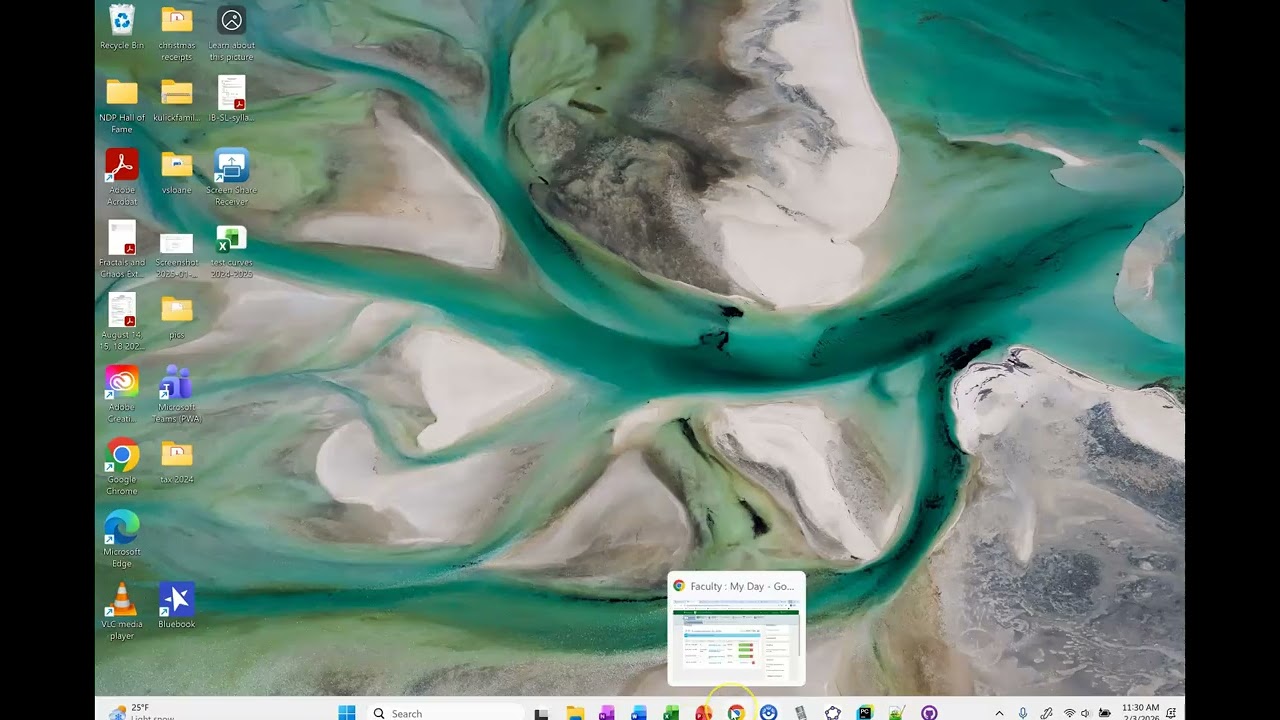Open Fractals and Chaos Ext... PDF
Image resolution: width=1280 pixels, height=720 pixels.
coord(122,249)
